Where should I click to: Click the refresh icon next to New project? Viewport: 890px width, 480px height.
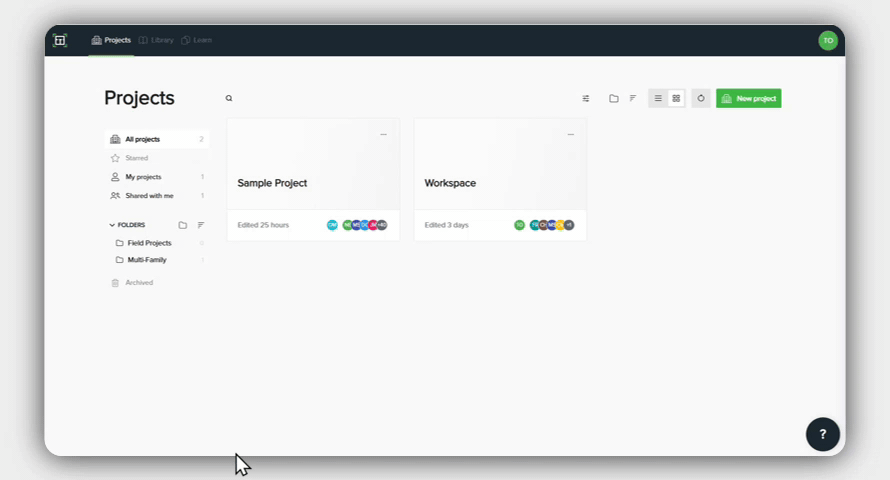pos(701,99)
